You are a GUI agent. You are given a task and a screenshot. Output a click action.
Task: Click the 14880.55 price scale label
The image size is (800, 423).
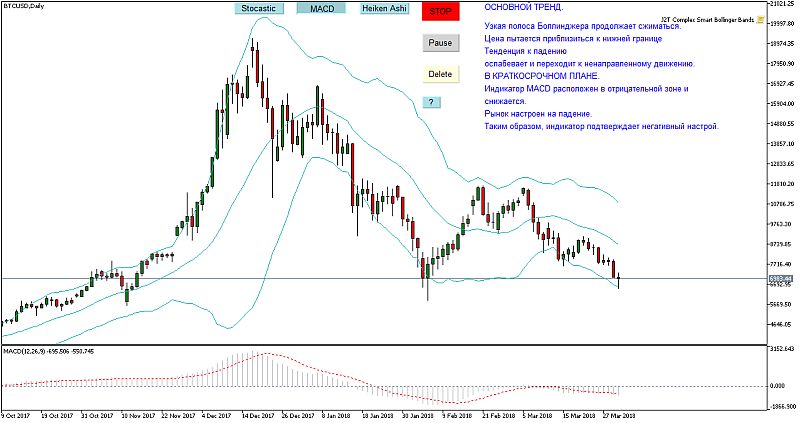pos(782,123)
